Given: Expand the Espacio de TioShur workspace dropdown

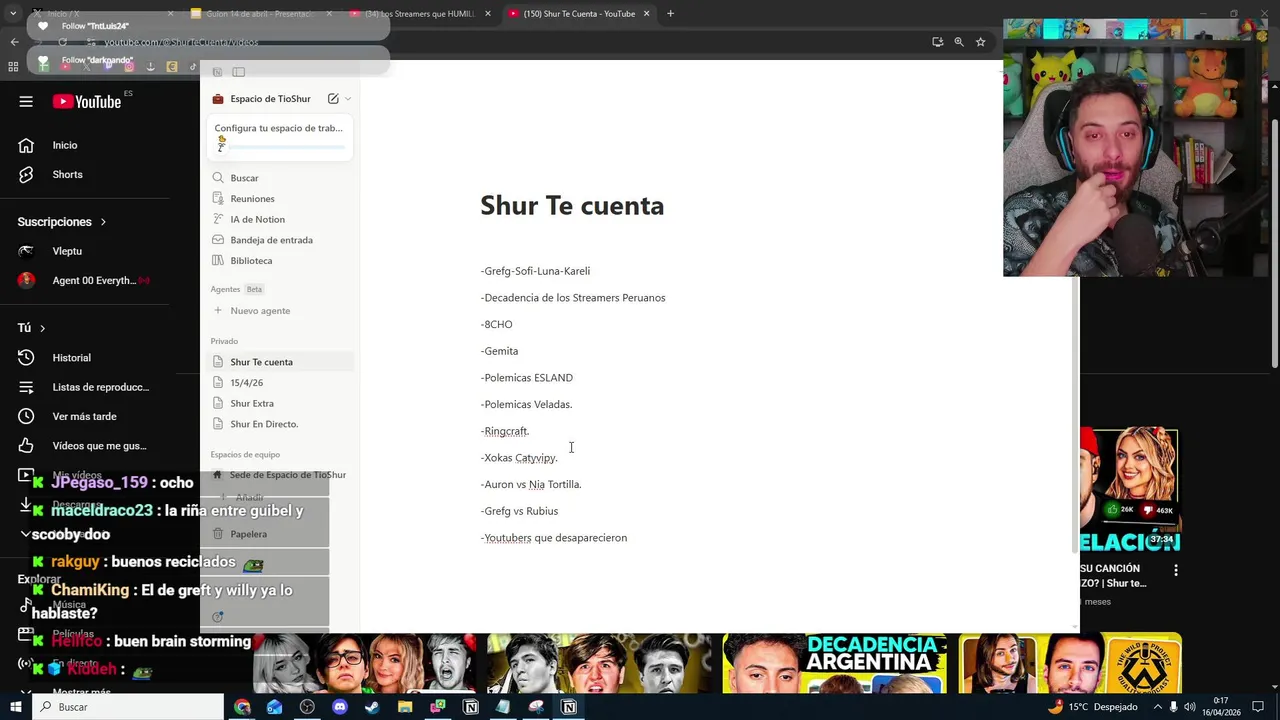Looking at the screenshot, I should [x=348, y=99].
